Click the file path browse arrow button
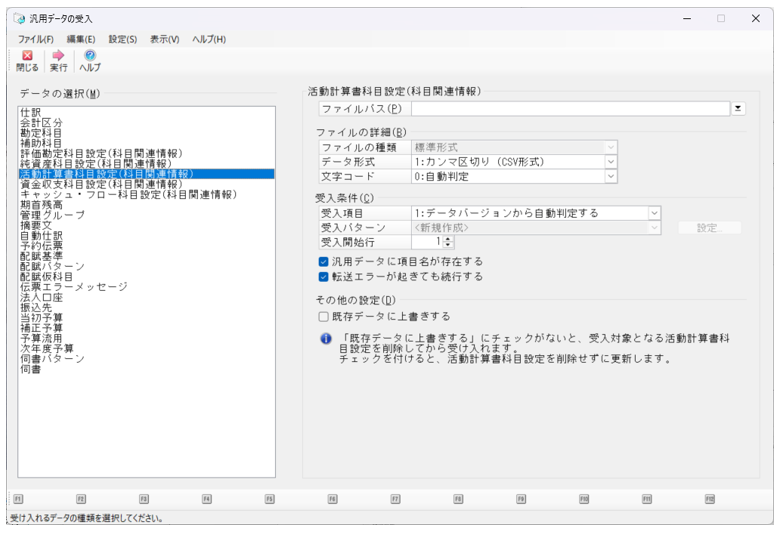This screenshot has height=535, width=781. tap(738, 109)
